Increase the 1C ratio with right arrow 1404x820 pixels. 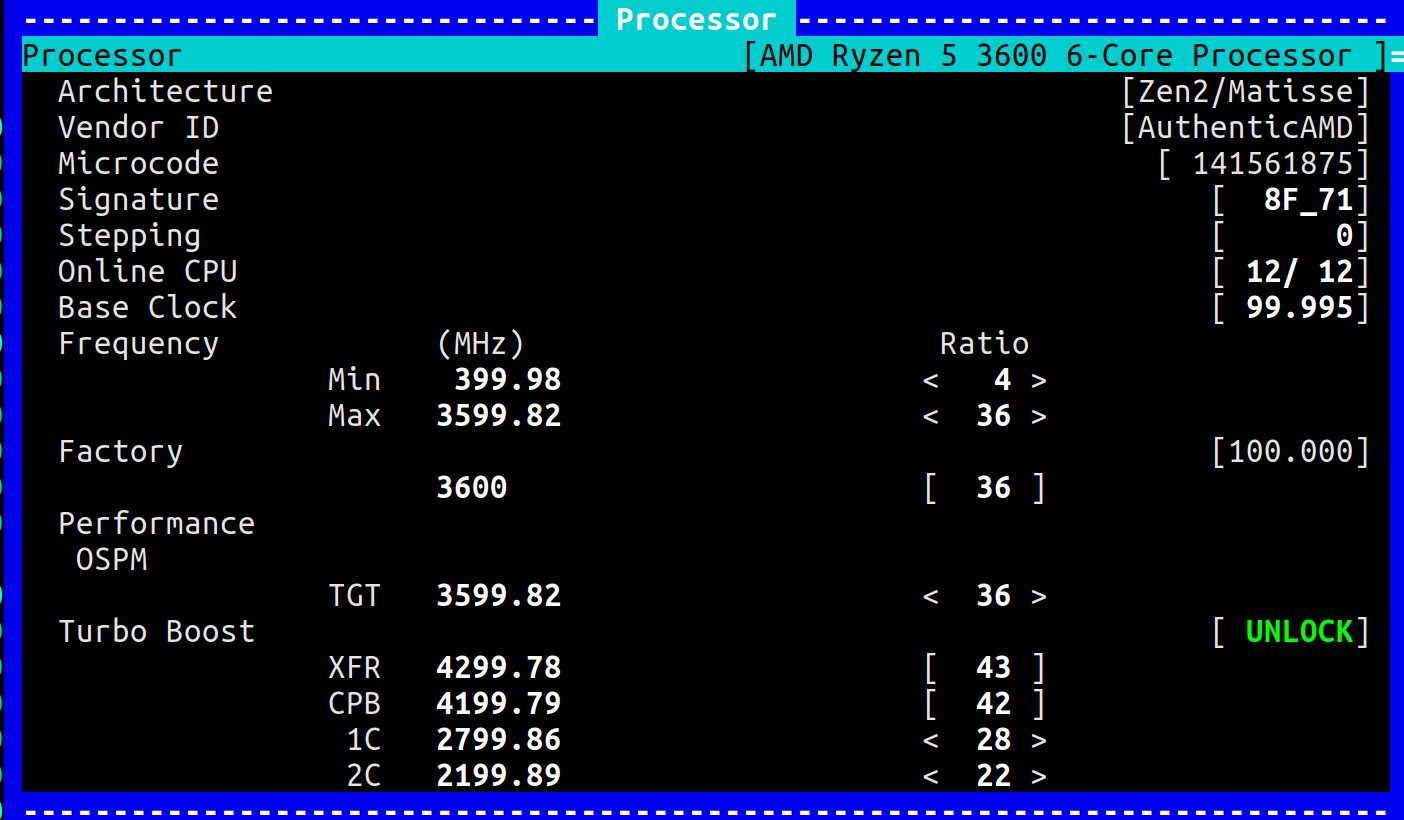pos(1039,740)
